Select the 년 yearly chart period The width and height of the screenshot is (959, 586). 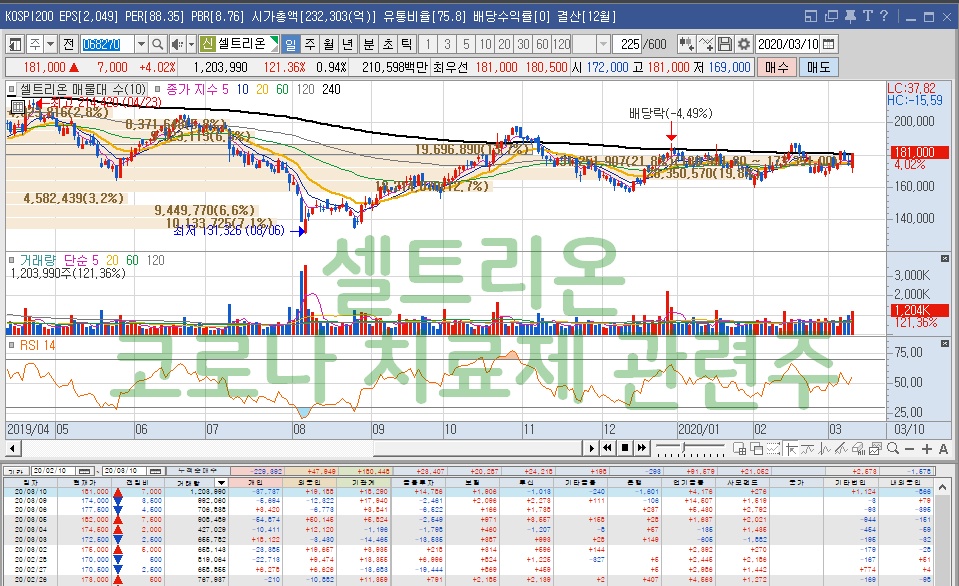pyautogui.click(x=348, y=44)
